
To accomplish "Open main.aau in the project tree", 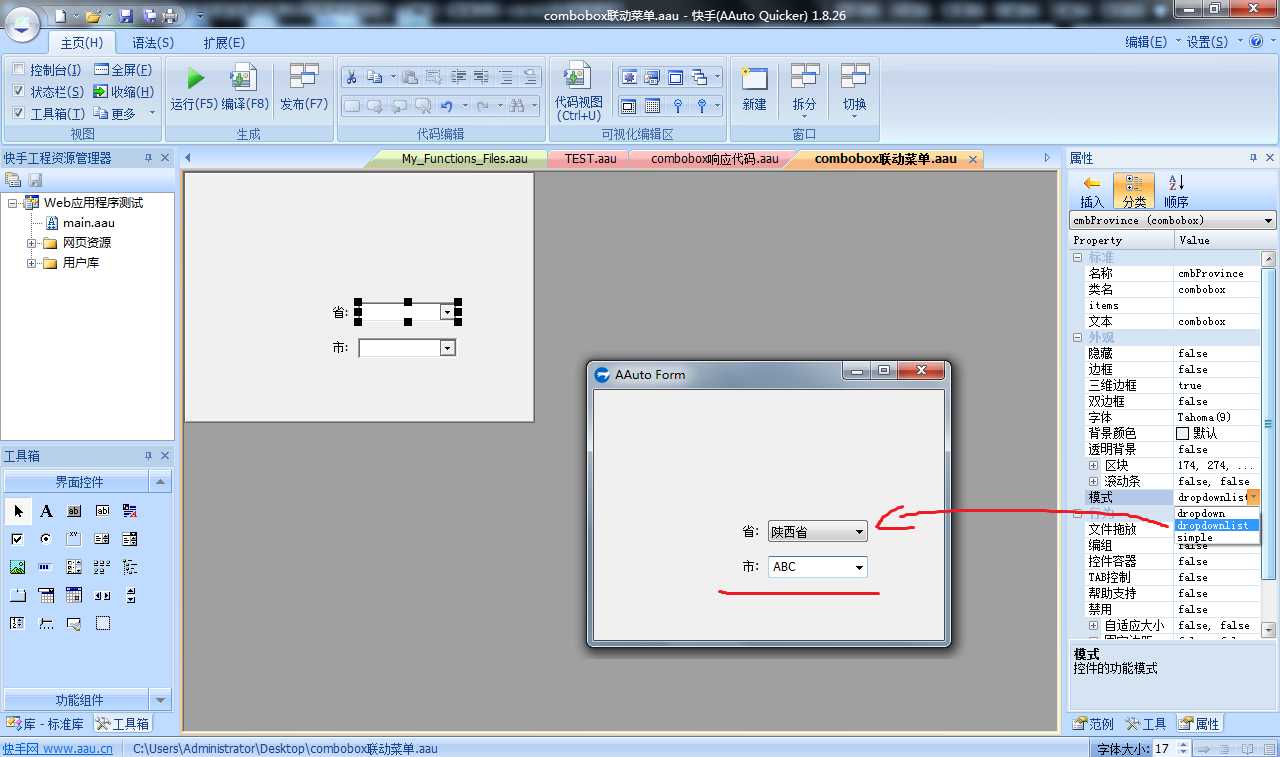I will (88, 223).
